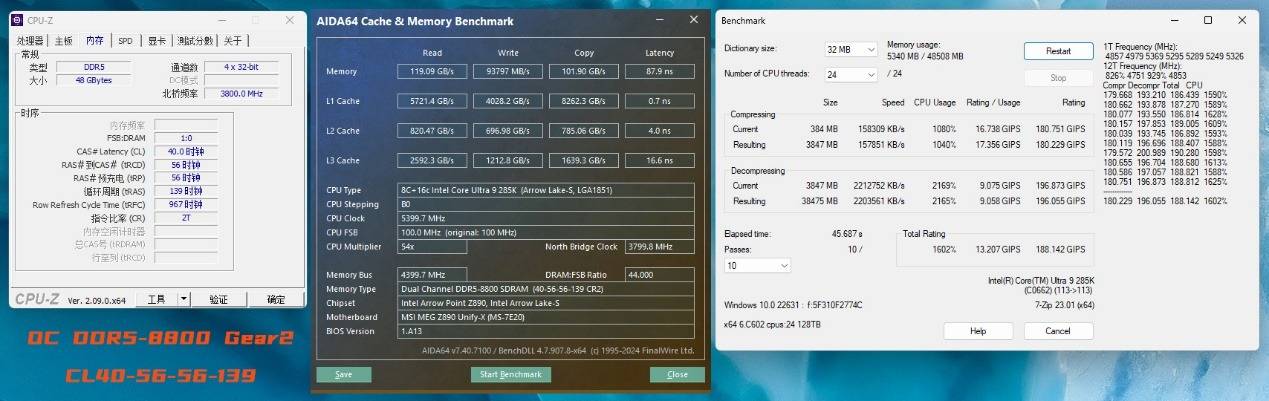
Task: Open the 关于 about tab
Action: pos(232,41)
